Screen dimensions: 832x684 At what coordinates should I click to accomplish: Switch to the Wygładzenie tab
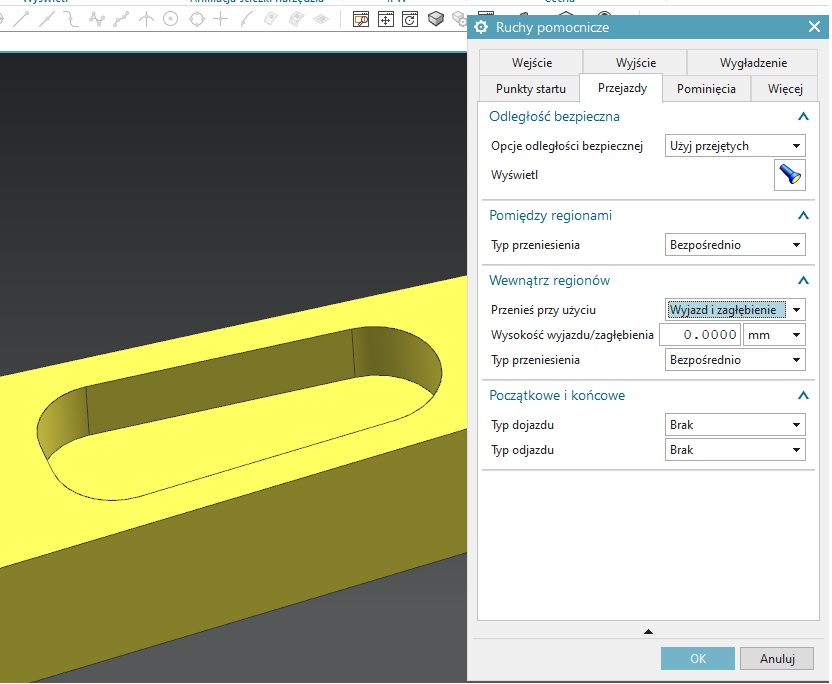click(x=753, y=63)
